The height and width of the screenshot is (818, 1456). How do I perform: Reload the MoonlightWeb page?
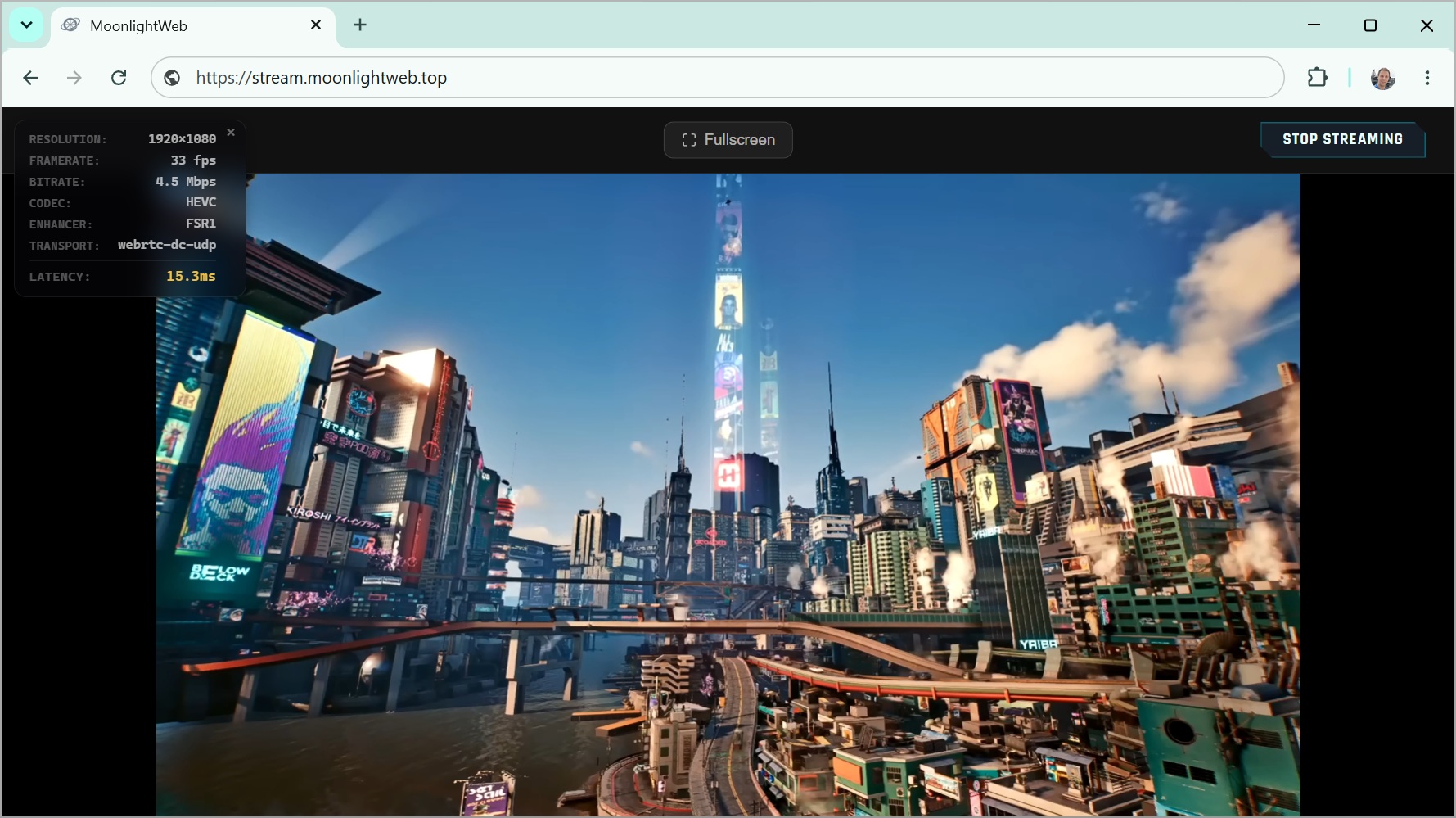tap(119, 78)
